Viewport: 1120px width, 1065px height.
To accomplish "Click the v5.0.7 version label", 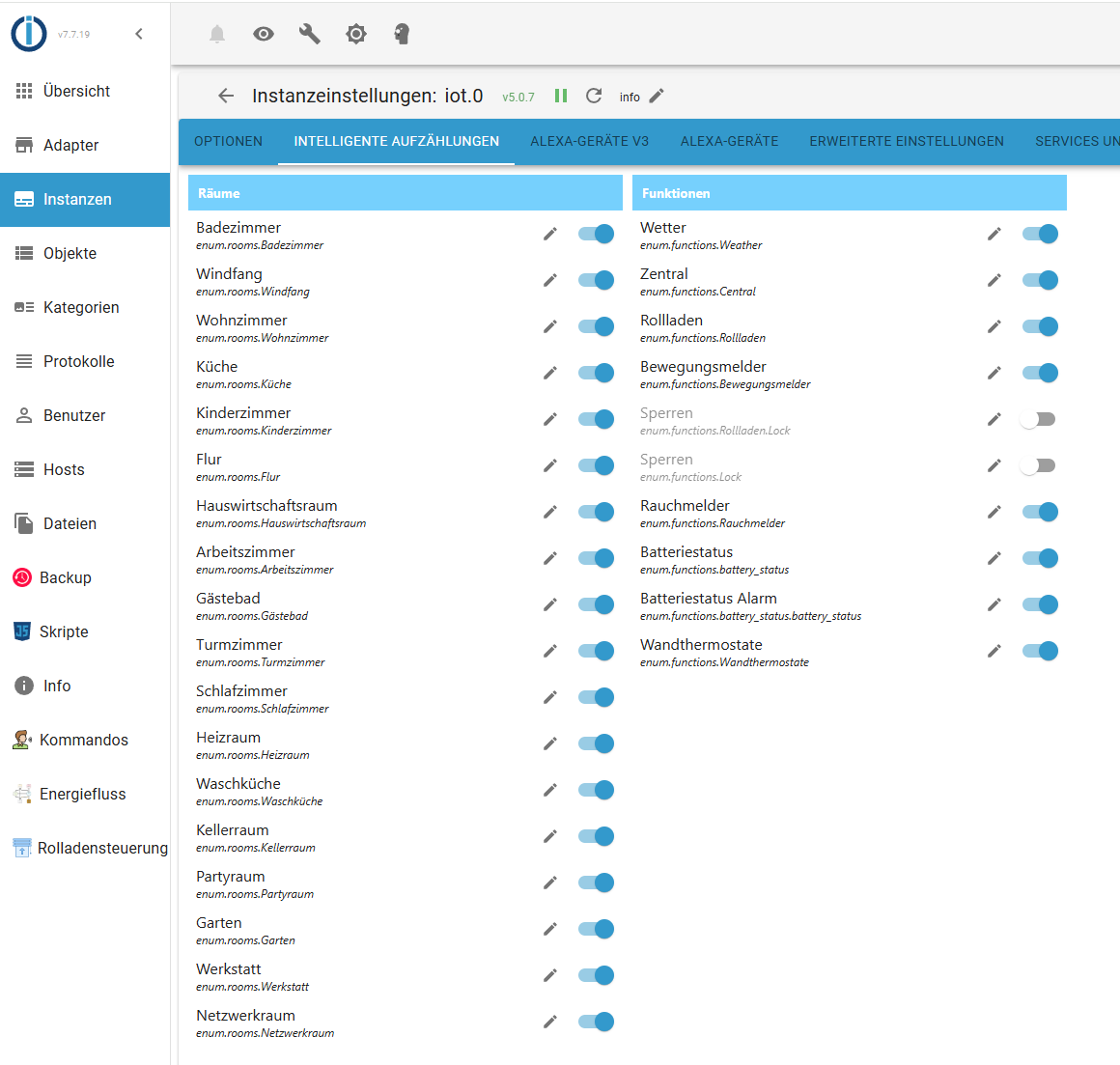I will (x=518, y=98).
